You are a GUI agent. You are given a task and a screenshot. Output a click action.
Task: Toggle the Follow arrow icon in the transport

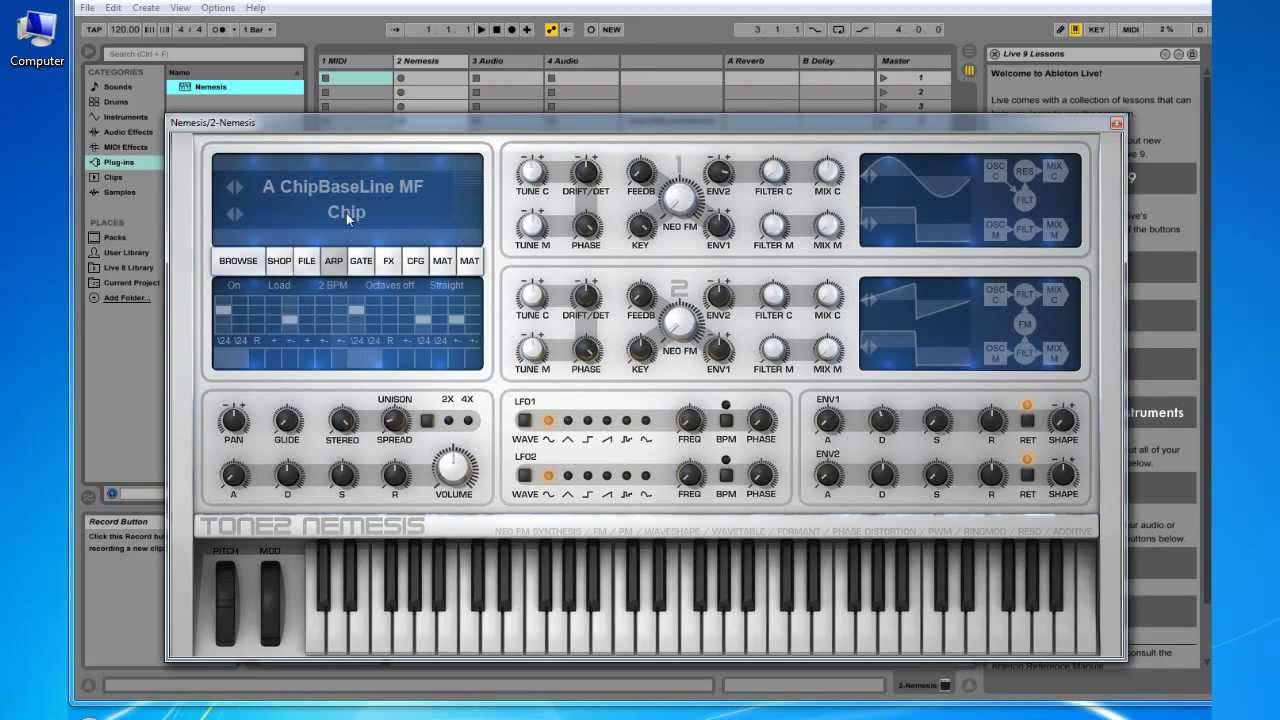[x=395, y=29]
